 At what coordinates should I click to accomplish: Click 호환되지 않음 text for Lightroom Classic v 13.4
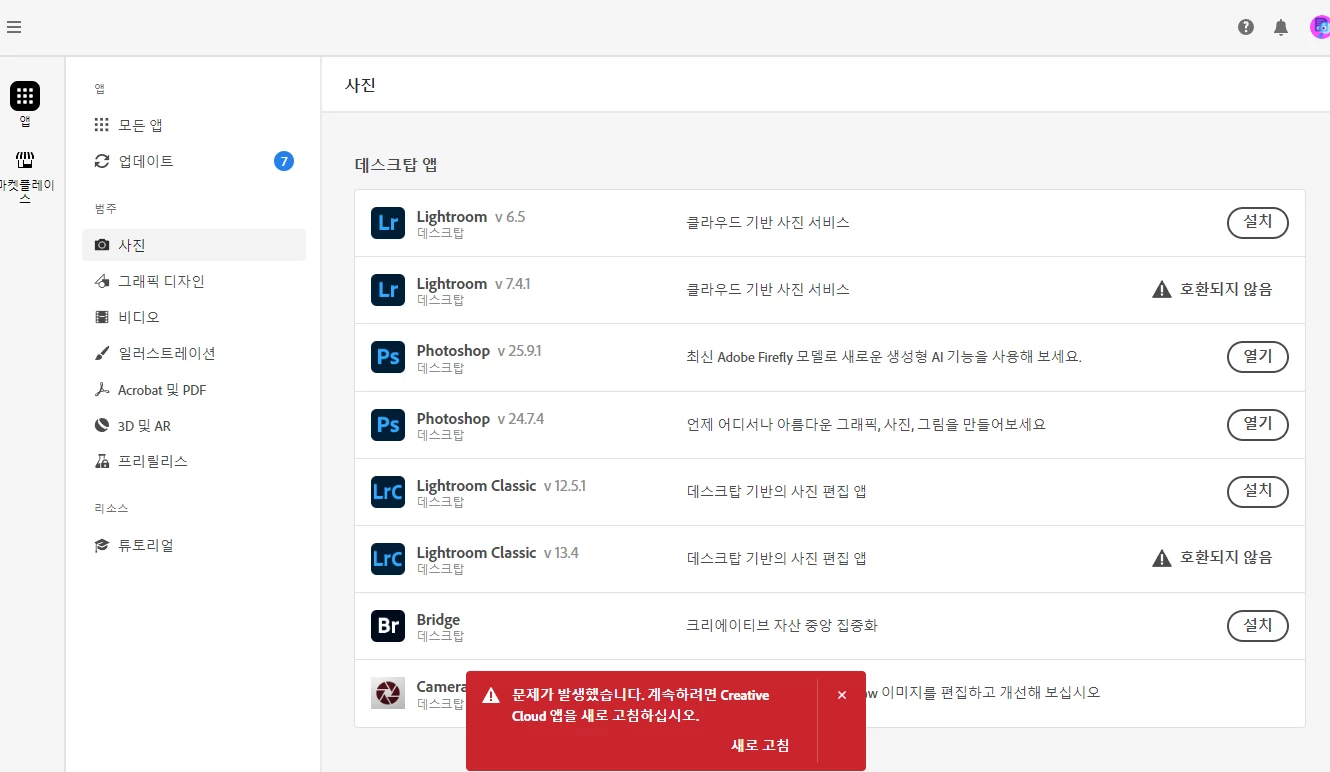(x=1226, y=558)
